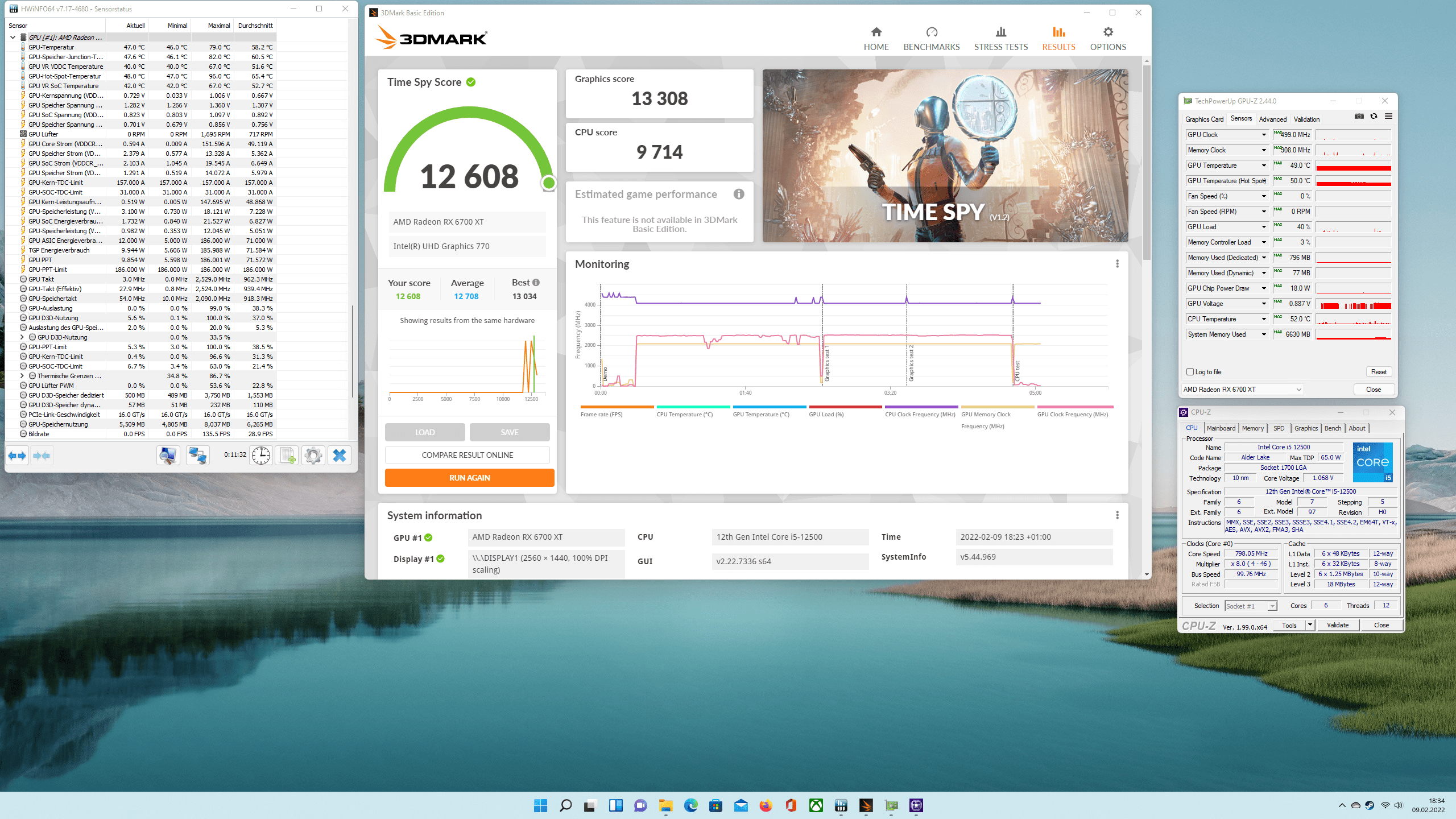This screenshot has height=819, width=1456.
Task: Open the GPU Clock sensor dropdown in GPU-Z
Action: coord(1264,135)
